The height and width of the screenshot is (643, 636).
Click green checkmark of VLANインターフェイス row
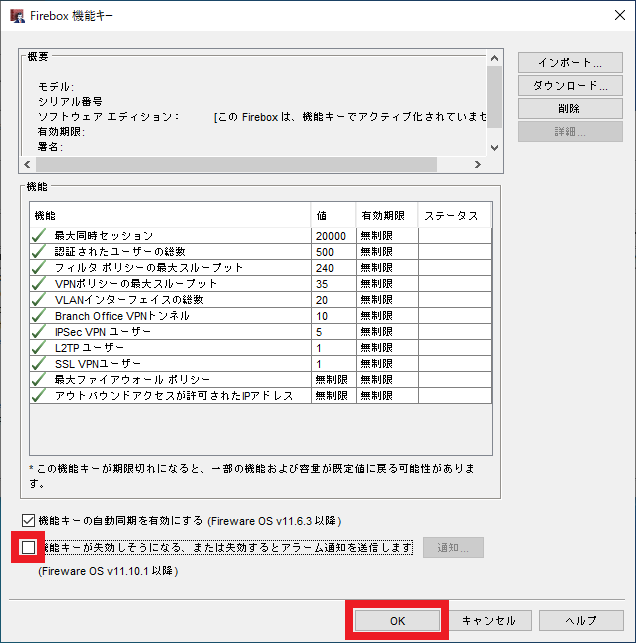coord(39,300)
